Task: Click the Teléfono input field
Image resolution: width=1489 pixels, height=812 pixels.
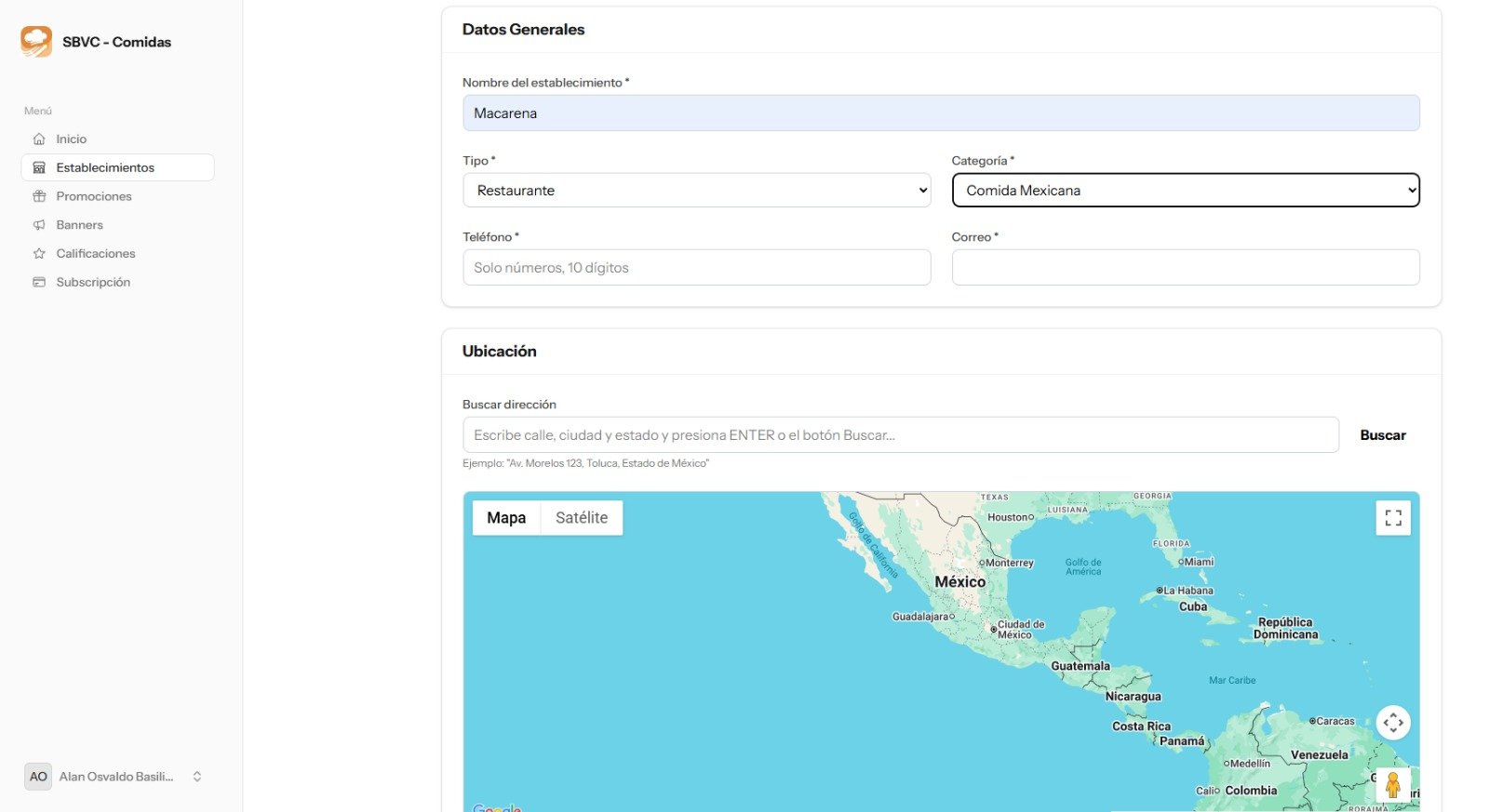Action: (697, 267)
